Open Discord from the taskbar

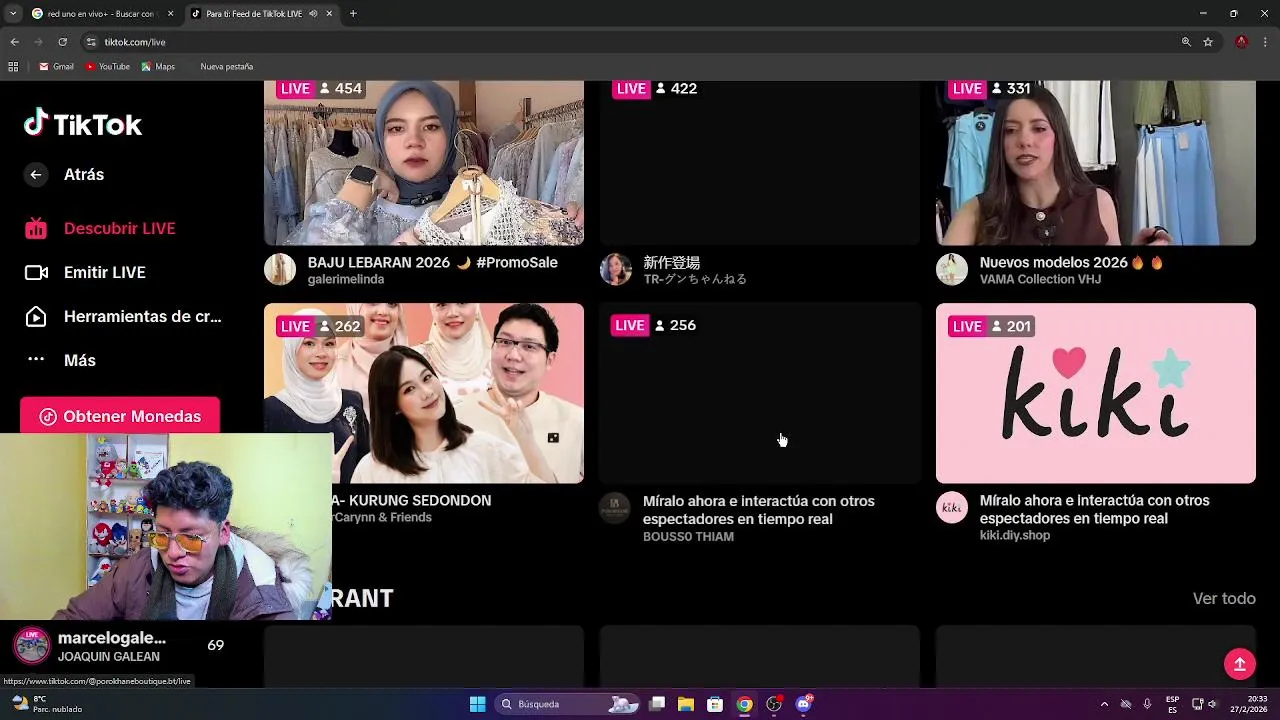[x=803, y=704]
